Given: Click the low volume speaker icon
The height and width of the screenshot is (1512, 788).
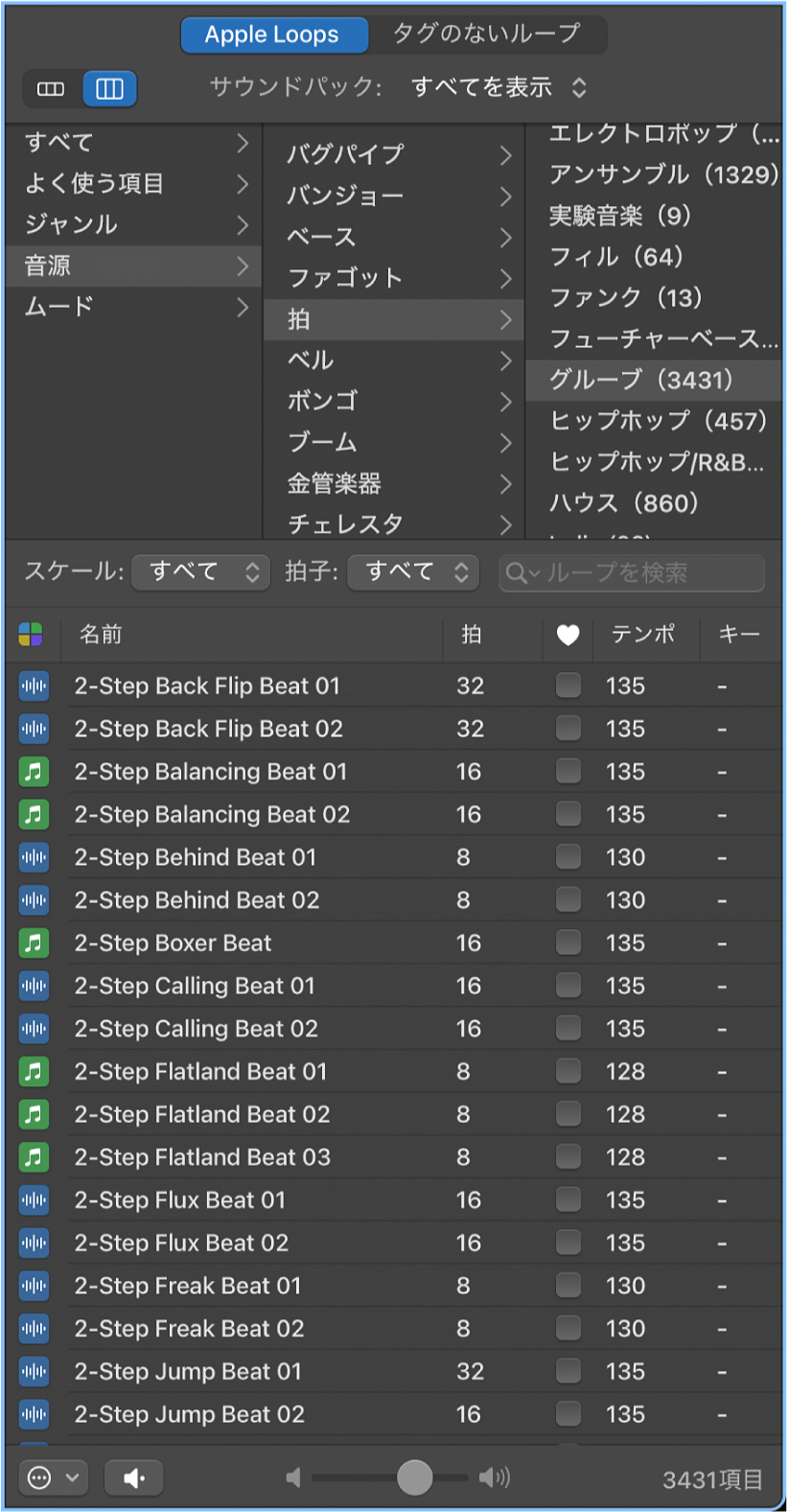Looking at the screenshot, I should coord(293,1478).
